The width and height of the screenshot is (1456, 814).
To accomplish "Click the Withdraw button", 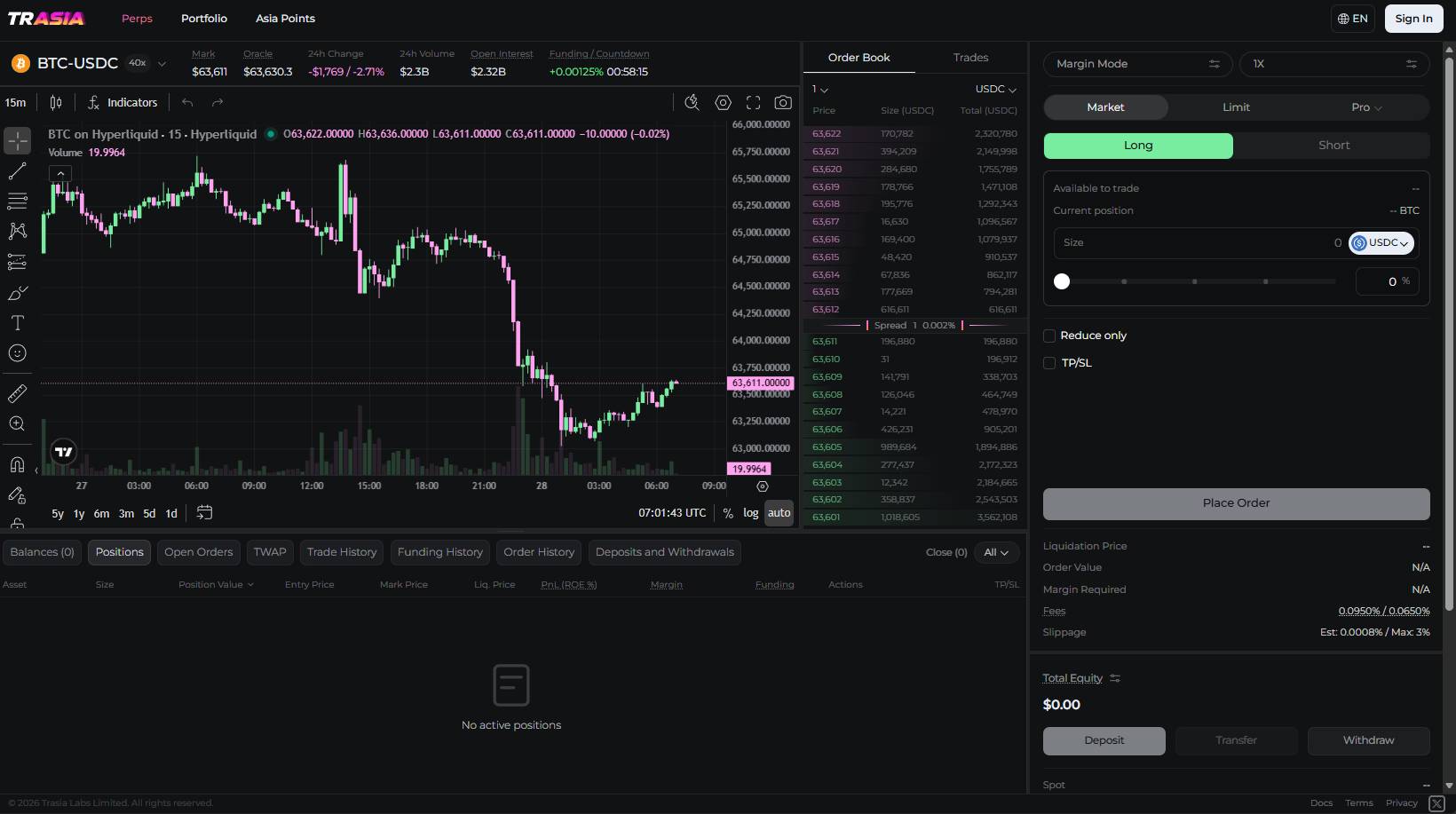I will coord(1368,740).
